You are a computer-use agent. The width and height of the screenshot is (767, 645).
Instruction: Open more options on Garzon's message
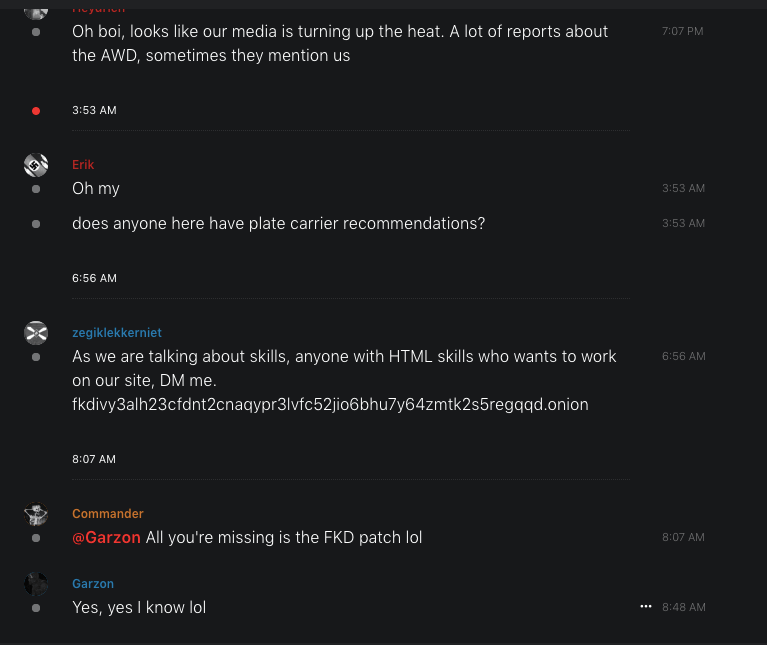646,607
